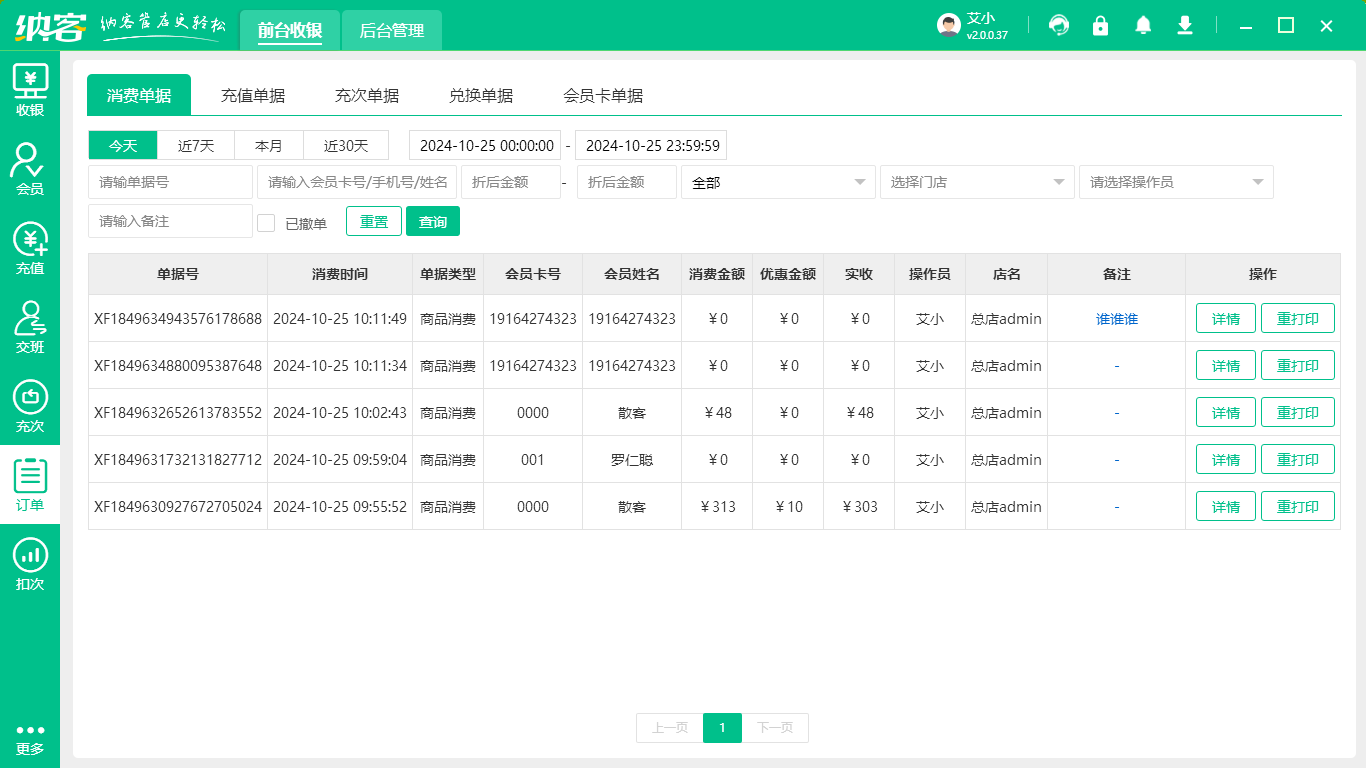Open 详情 for the 09:59:04 order
1366x768 pixels.
[1226, 460]
